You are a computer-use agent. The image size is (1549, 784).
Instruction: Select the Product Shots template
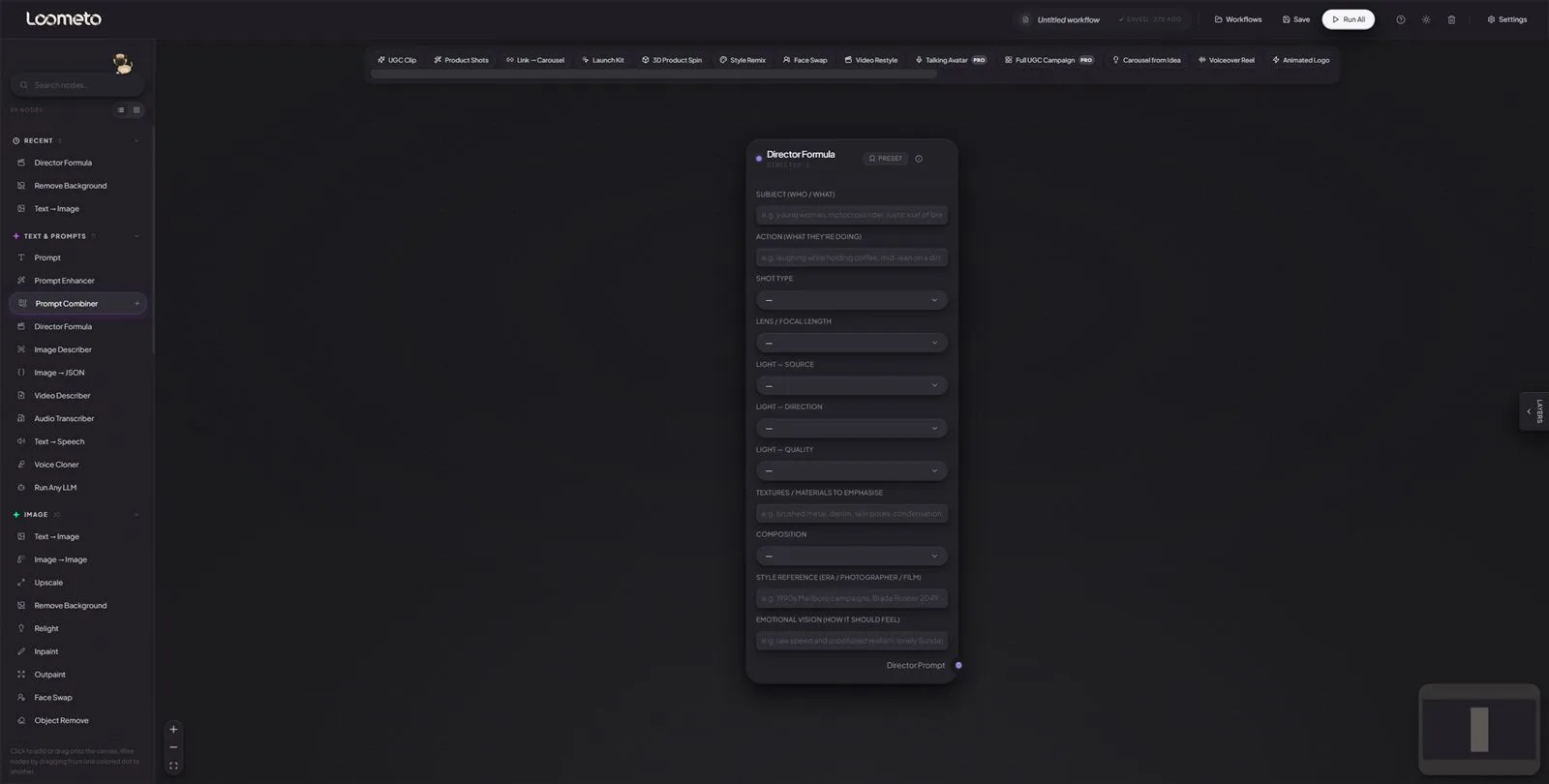click(x=461, y=60)
